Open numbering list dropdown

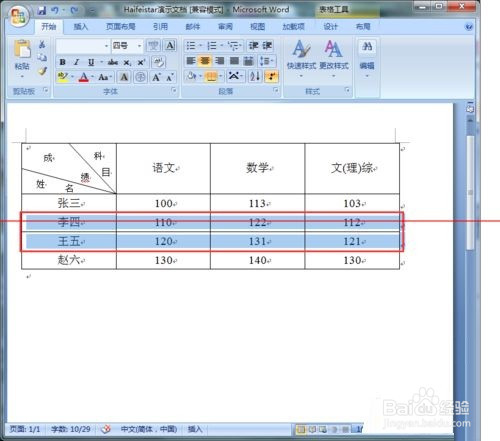click(x=221, y=45)
